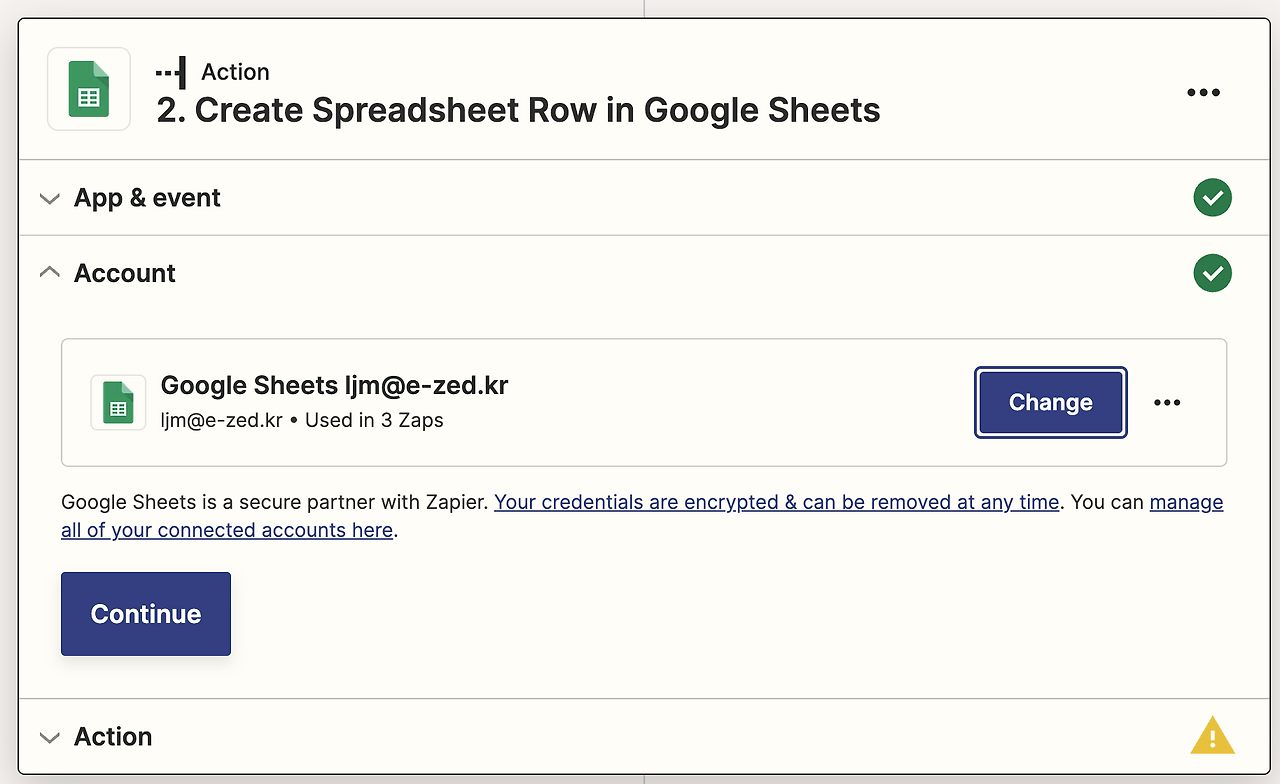Expand the bottom Action section chevron
1280x784 pixels.
click(x=49, y=737)
